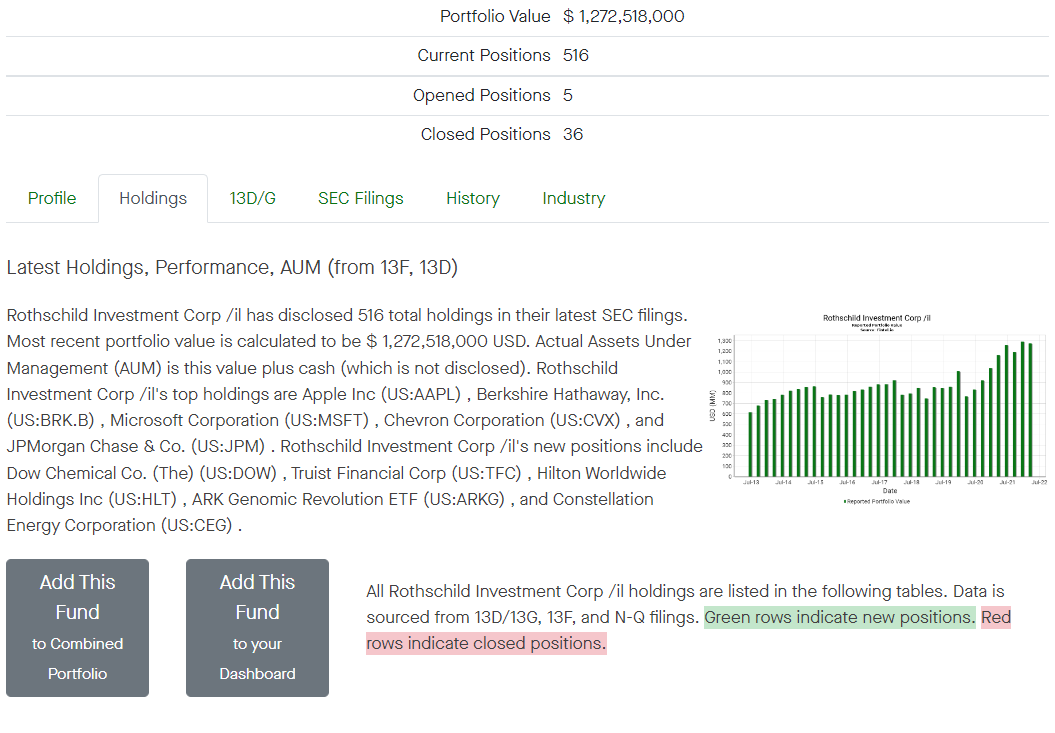Image resolution: width=1055 pixels, height=733 pixels.
Task: Add this fund to Combined Portfolio
Action: 77,628
